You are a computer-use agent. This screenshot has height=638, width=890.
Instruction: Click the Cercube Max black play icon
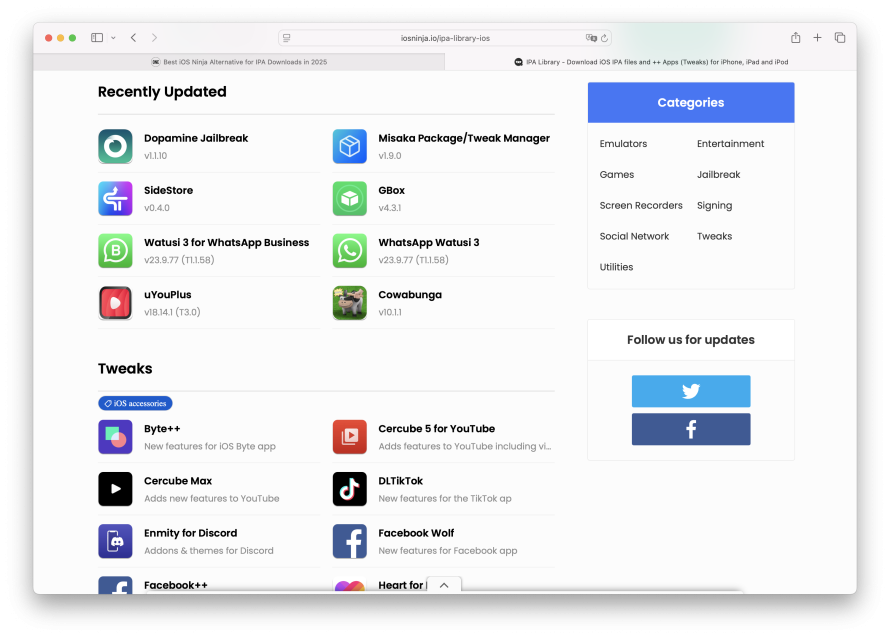tap(115, 489)
